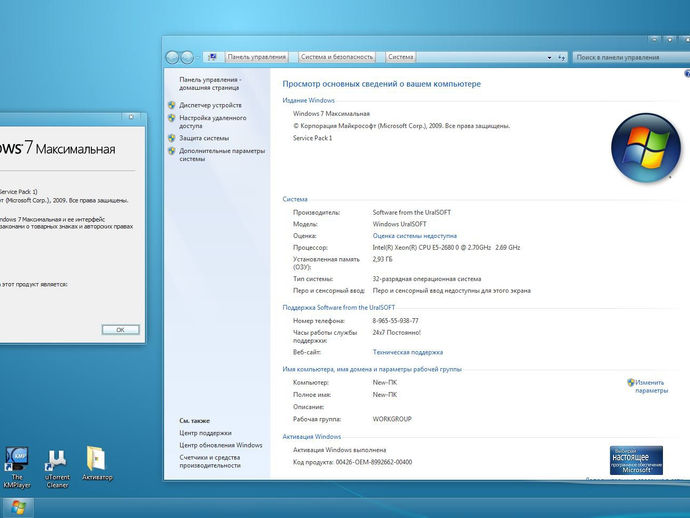Click shield icon beside 'Защита системы'
This screenshot has width=690, height=518.
click(172, 138)
